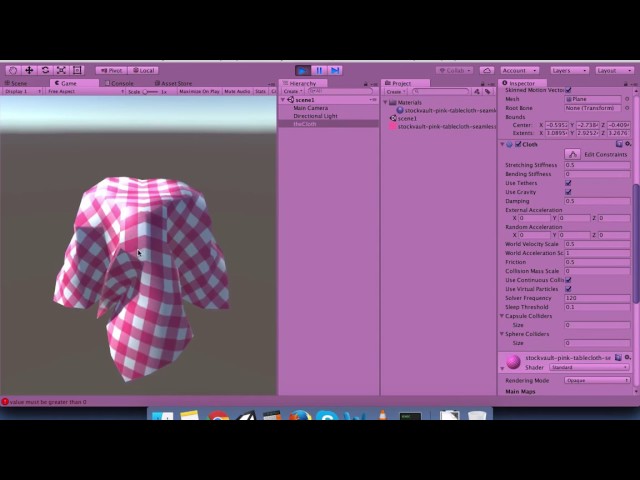Toggle the Skinned Motion Vectors checkbox

click(568, 90)
